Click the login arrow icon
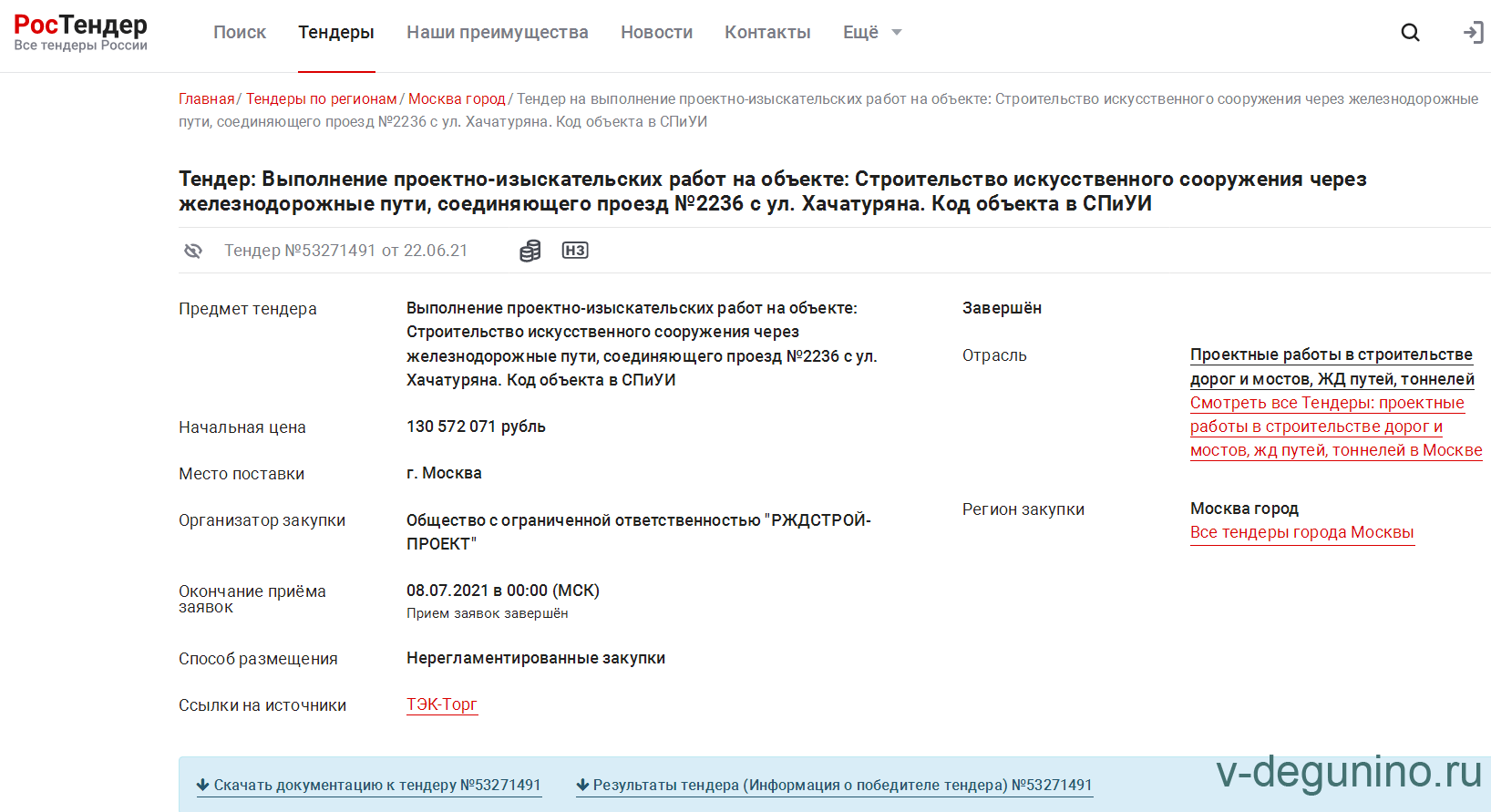The width and height of the screenshot is (1491, 812). (1473, 33)
